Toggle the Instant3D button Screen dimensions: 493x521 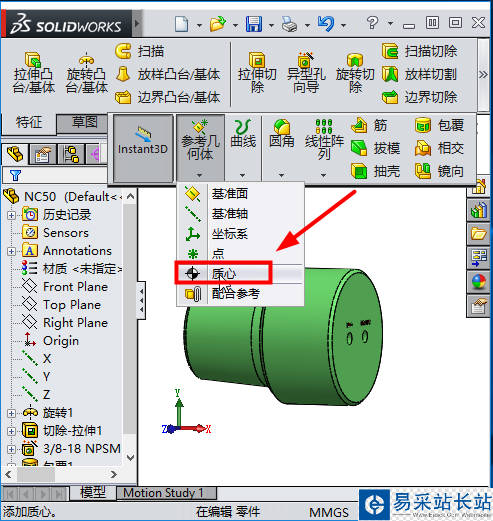pos(143,148)
